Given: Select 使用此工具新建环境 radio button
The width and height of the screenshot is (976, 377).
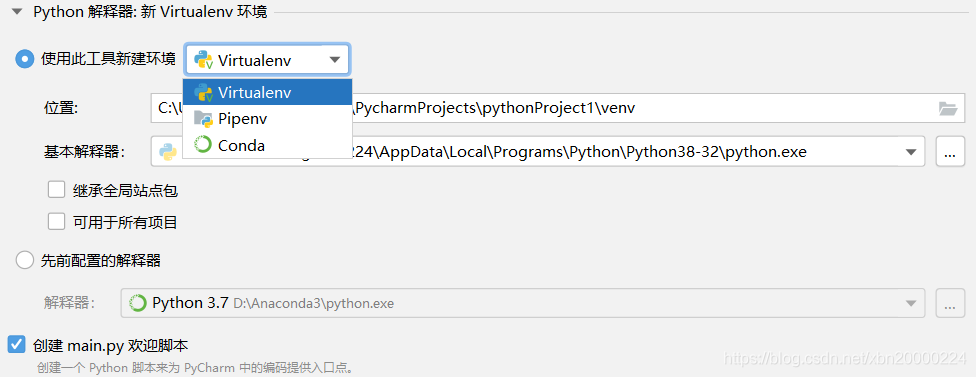Looking at the screenshot, I should 25,60.
